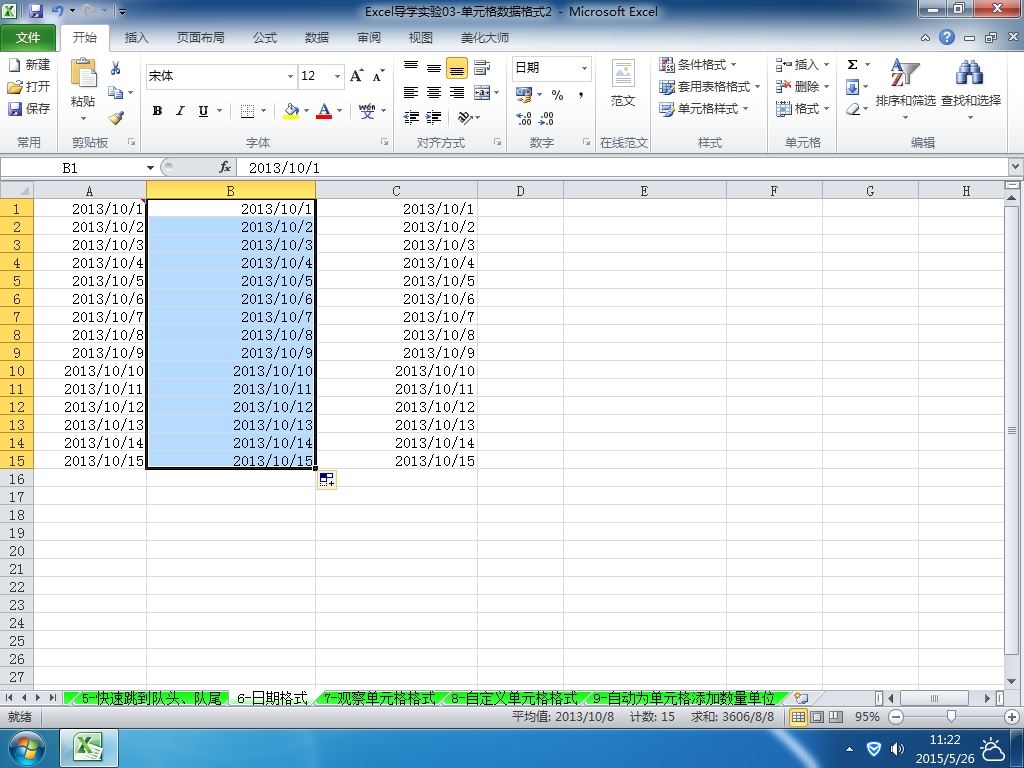Align cell text left

click(x=411, y=92)
